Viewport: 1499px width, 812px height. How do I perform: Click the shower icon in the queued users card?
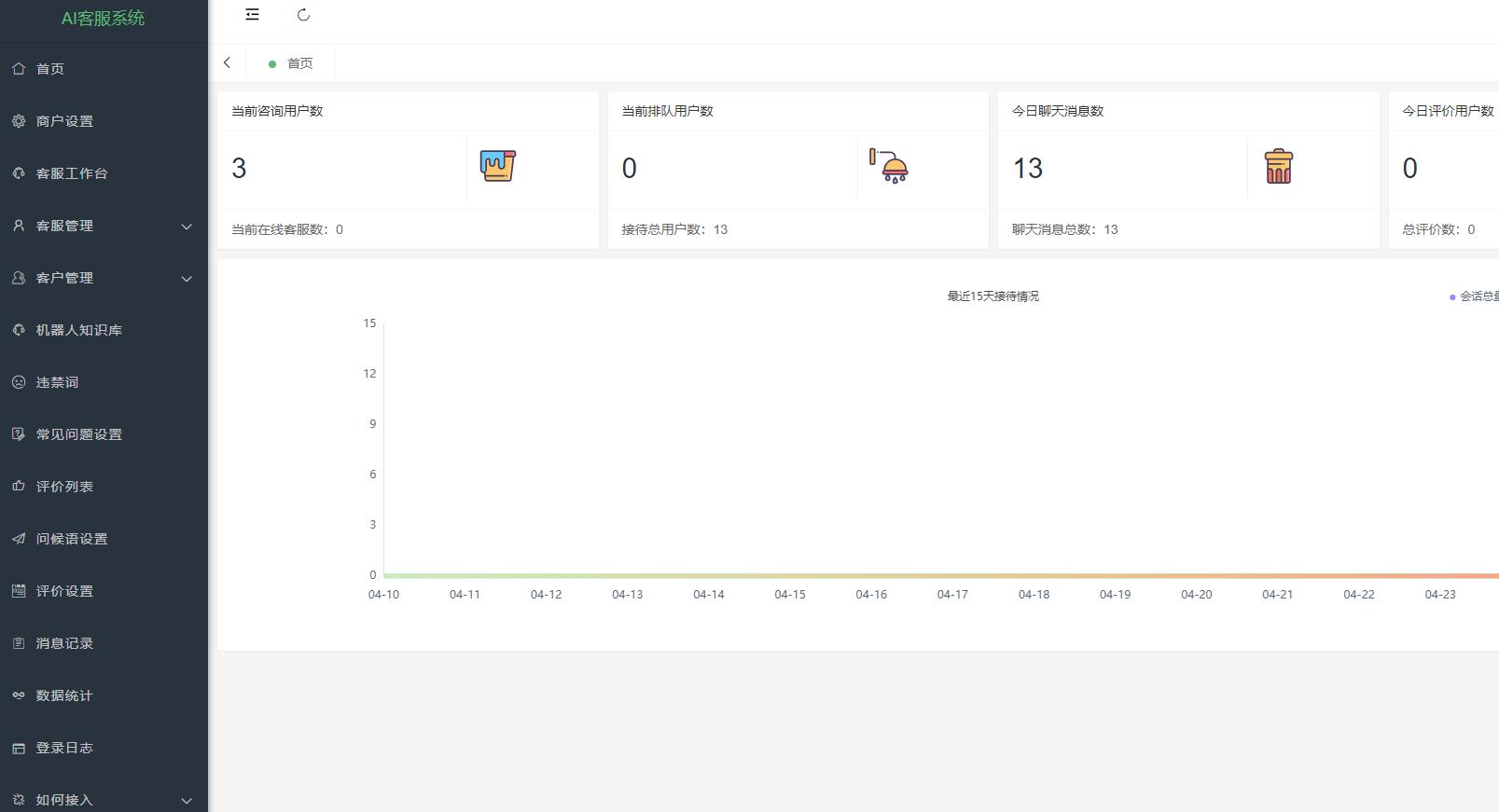point(889,167)
